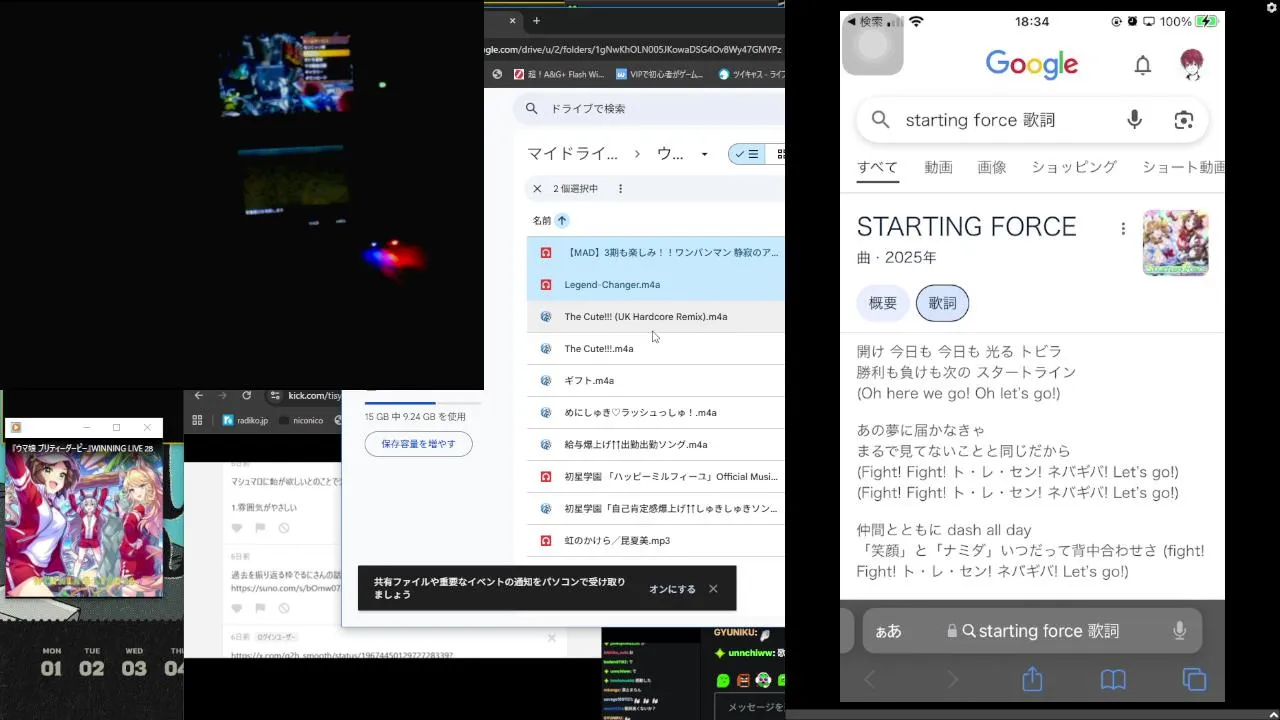Click the Drive search magnifier icon

coord(531,108)
